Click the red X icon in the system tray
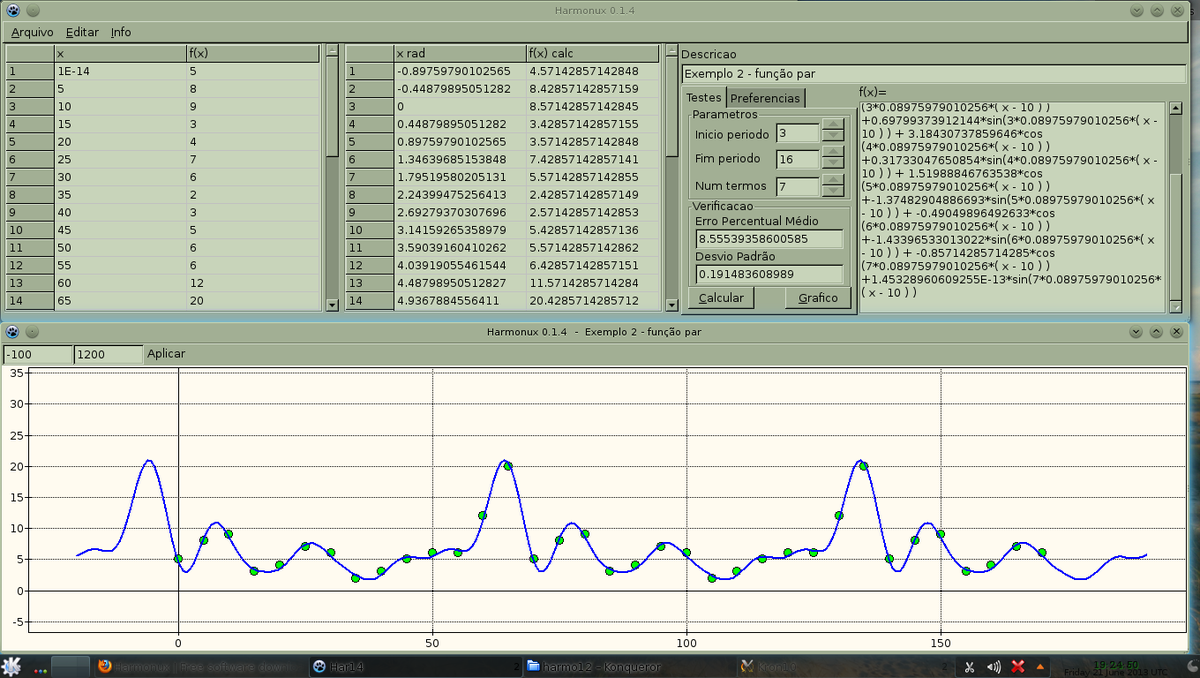 coord(1017,666)
